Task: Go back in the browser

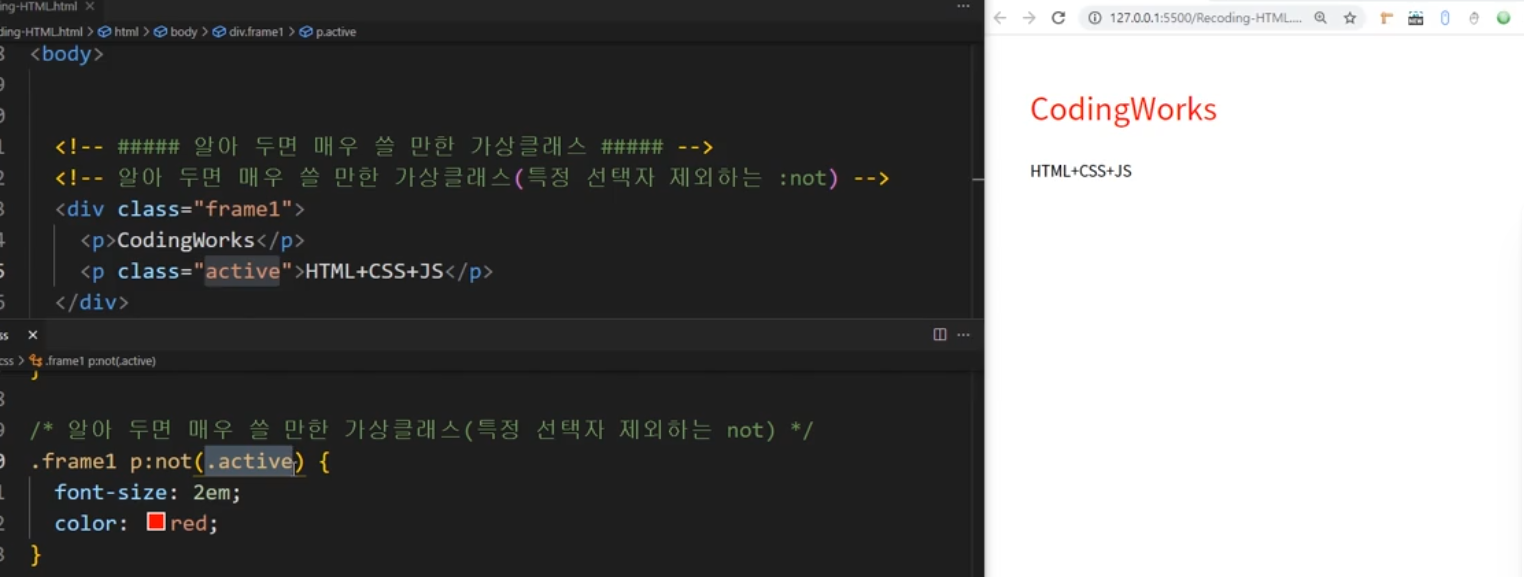Action: pos(1000,18)
